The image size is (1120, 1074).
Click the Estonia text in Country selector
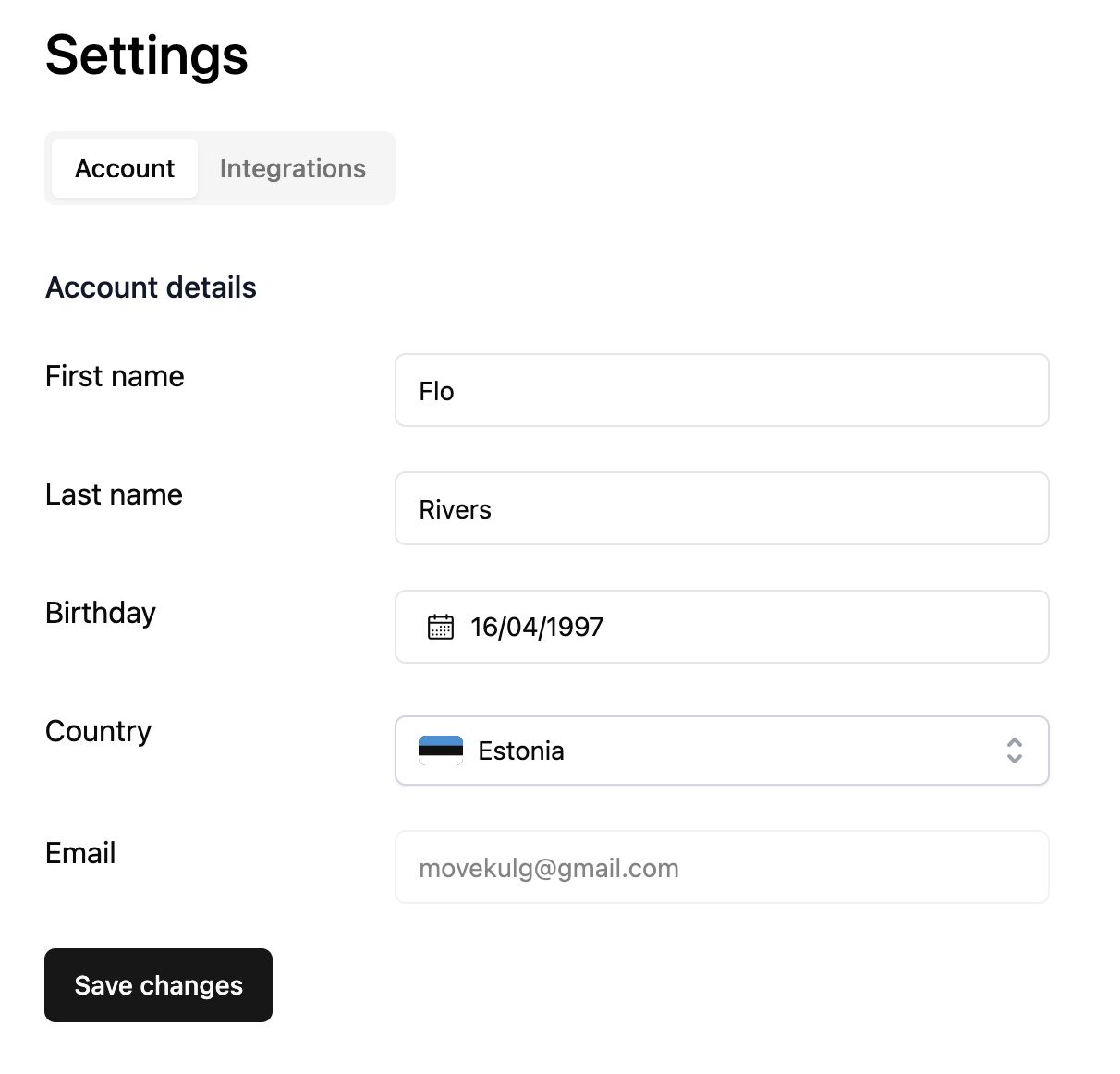click(521, 751)
